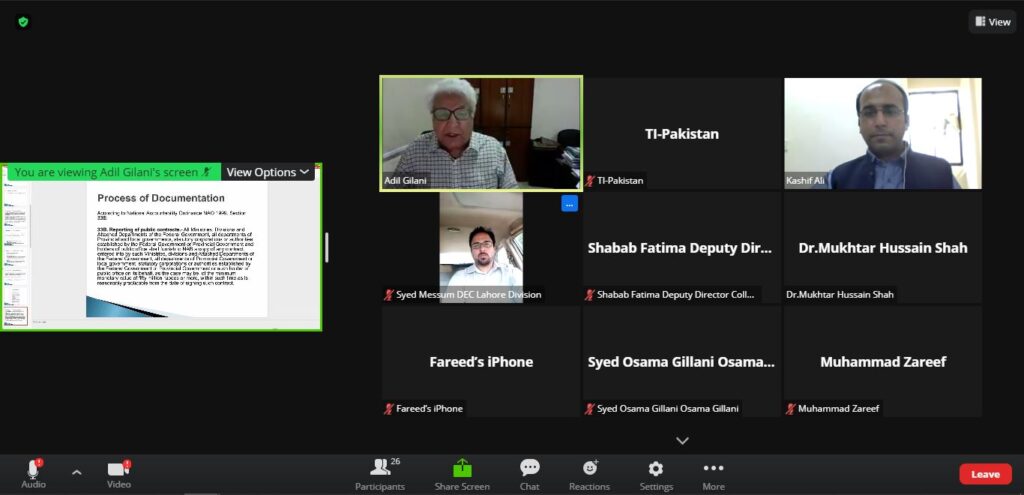Open the Reactions menu
This screenshot has width=1024, height=495.
589,468
